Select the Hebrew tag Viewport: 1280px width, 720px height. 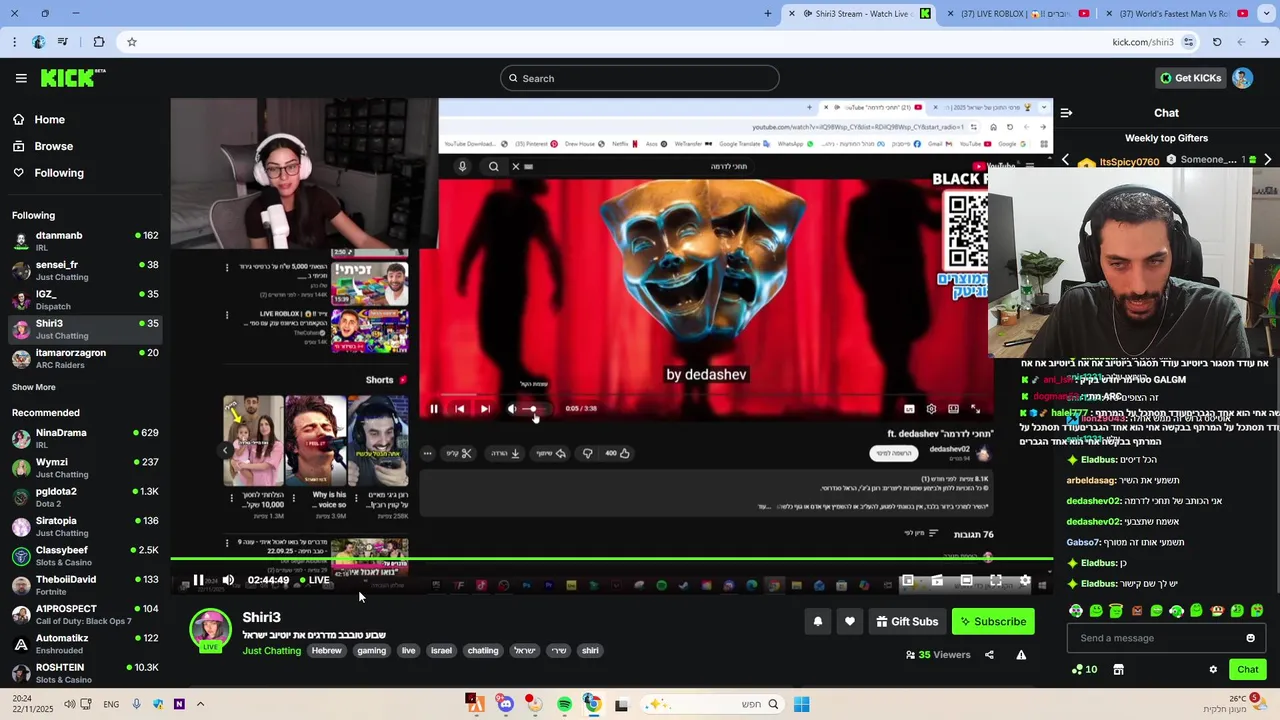tap(326, 651)
